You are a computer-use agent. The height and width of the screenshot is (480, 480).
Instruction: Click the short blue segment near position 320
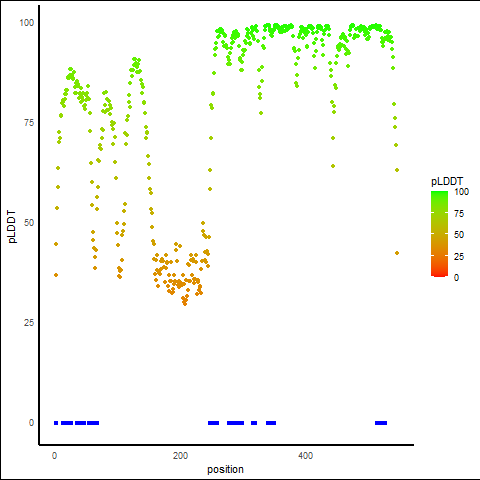[x=254, y=423]
